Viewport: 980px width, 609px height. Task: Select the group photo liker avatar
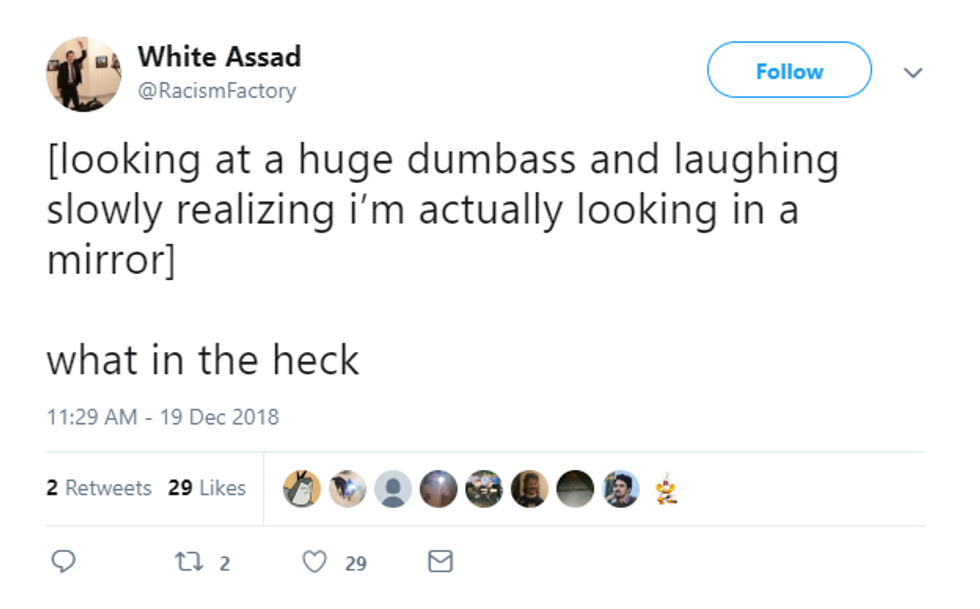point(484,489)
